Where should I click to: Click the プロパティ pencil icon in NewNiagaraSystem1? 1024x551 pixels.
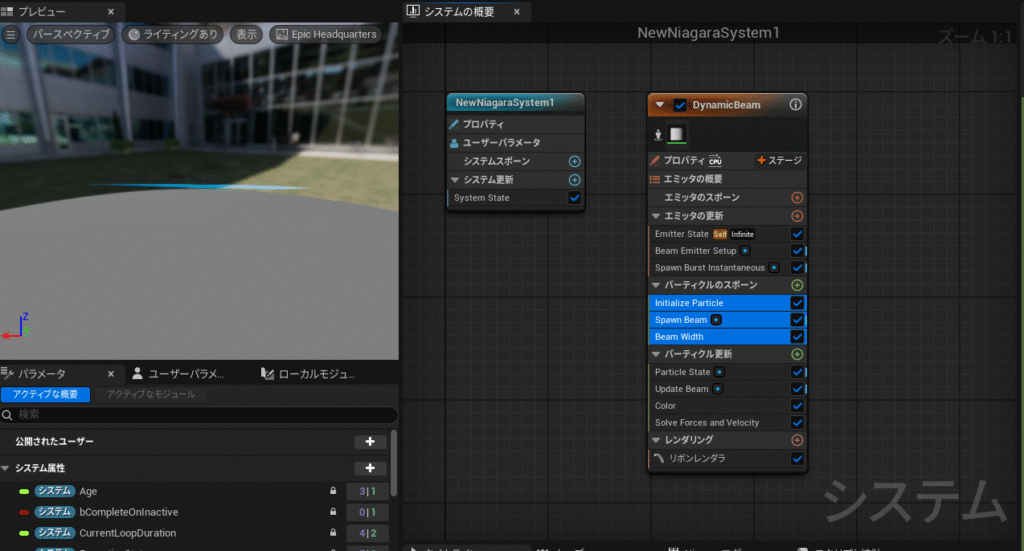click(454, 124)
